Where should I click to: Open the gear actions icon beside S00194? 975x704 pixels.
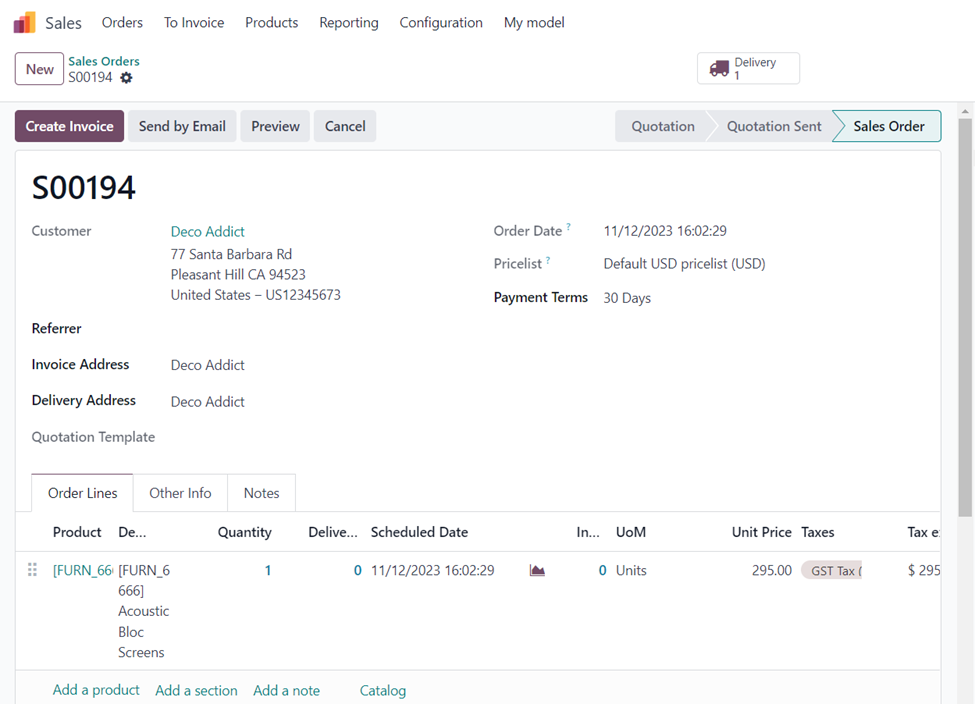[126, 78]
